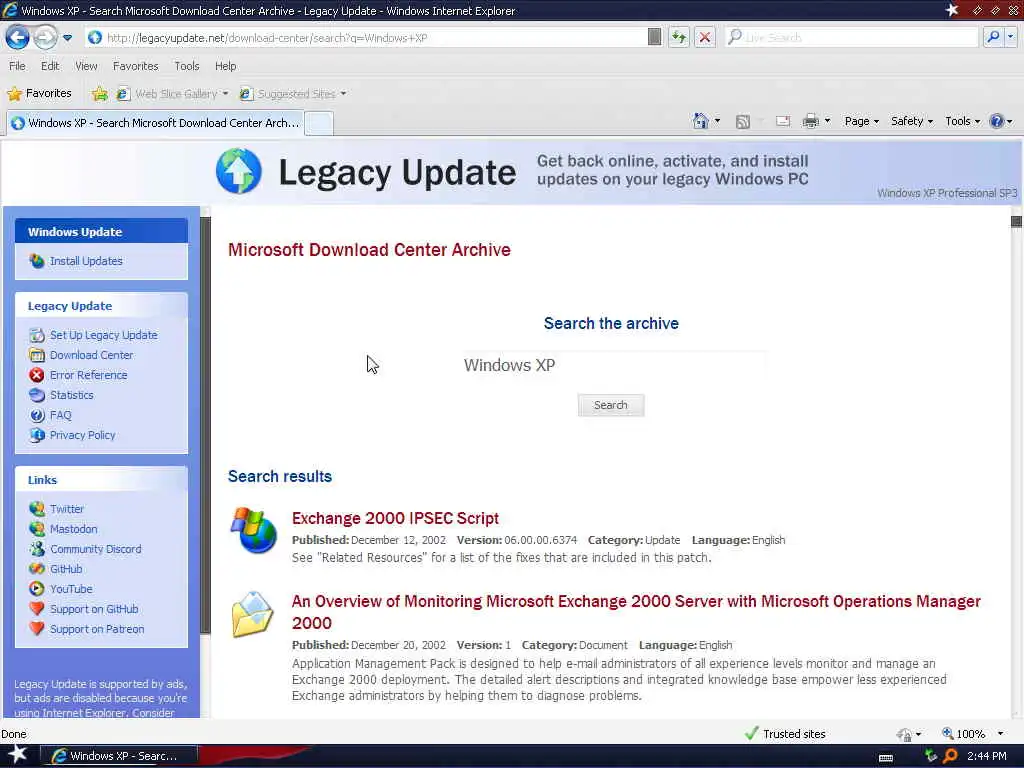This screenshot has width=1024, height=768.
Task: Click the GitHub link icon
Action: 37,569
